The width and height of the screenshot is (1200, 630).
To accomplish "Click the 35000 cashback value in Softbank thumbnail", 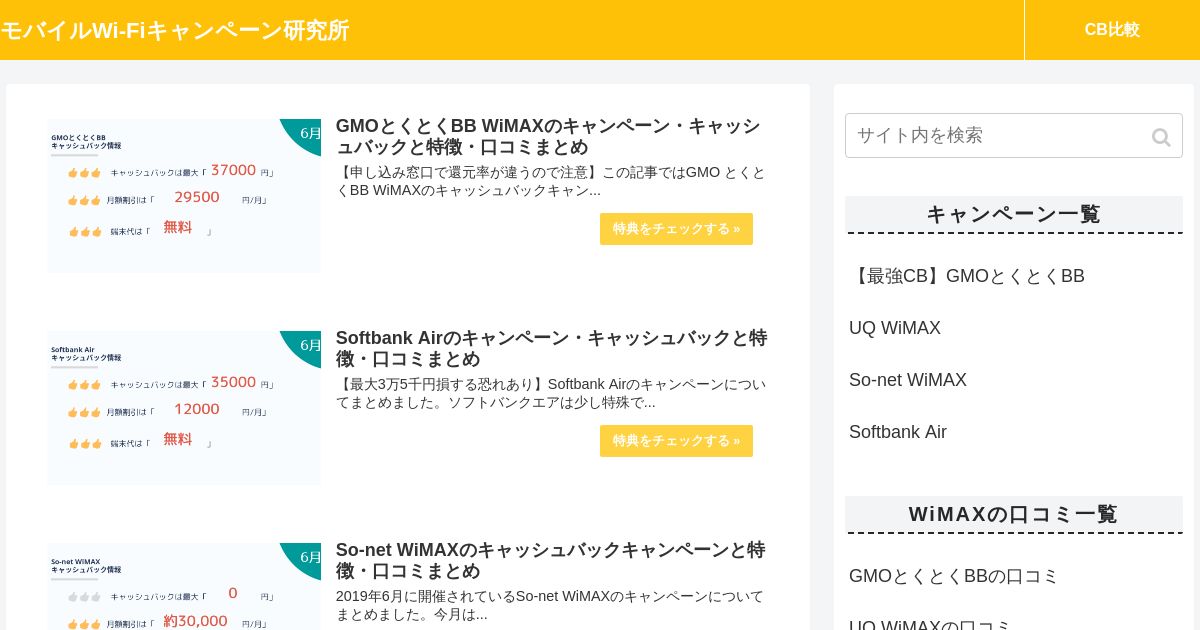I will click(233, 382).
